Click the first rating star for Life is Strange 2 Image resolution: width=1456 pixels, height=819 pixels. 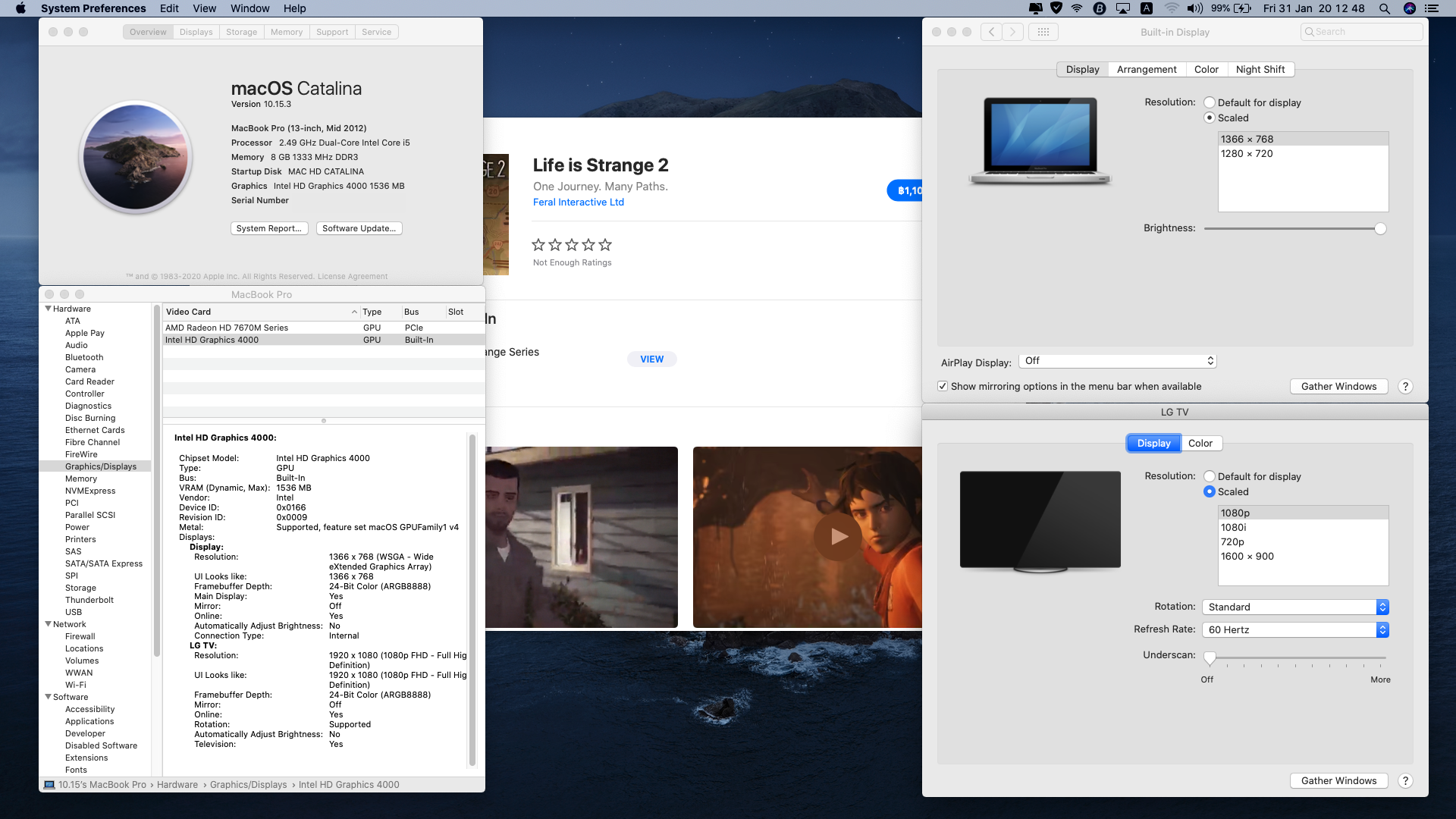point(538,245)
